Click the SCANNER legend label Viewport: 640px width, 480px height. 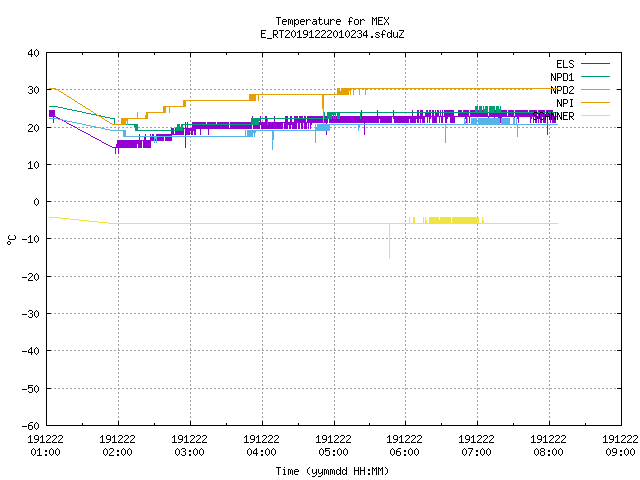(x=553, y=116)
